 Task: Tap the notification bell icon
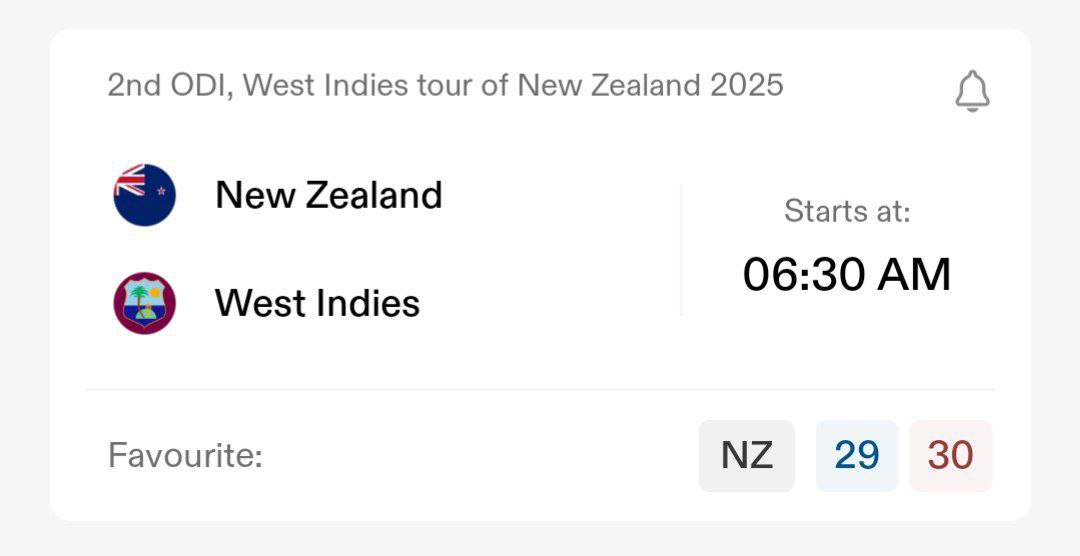[972, 93]
